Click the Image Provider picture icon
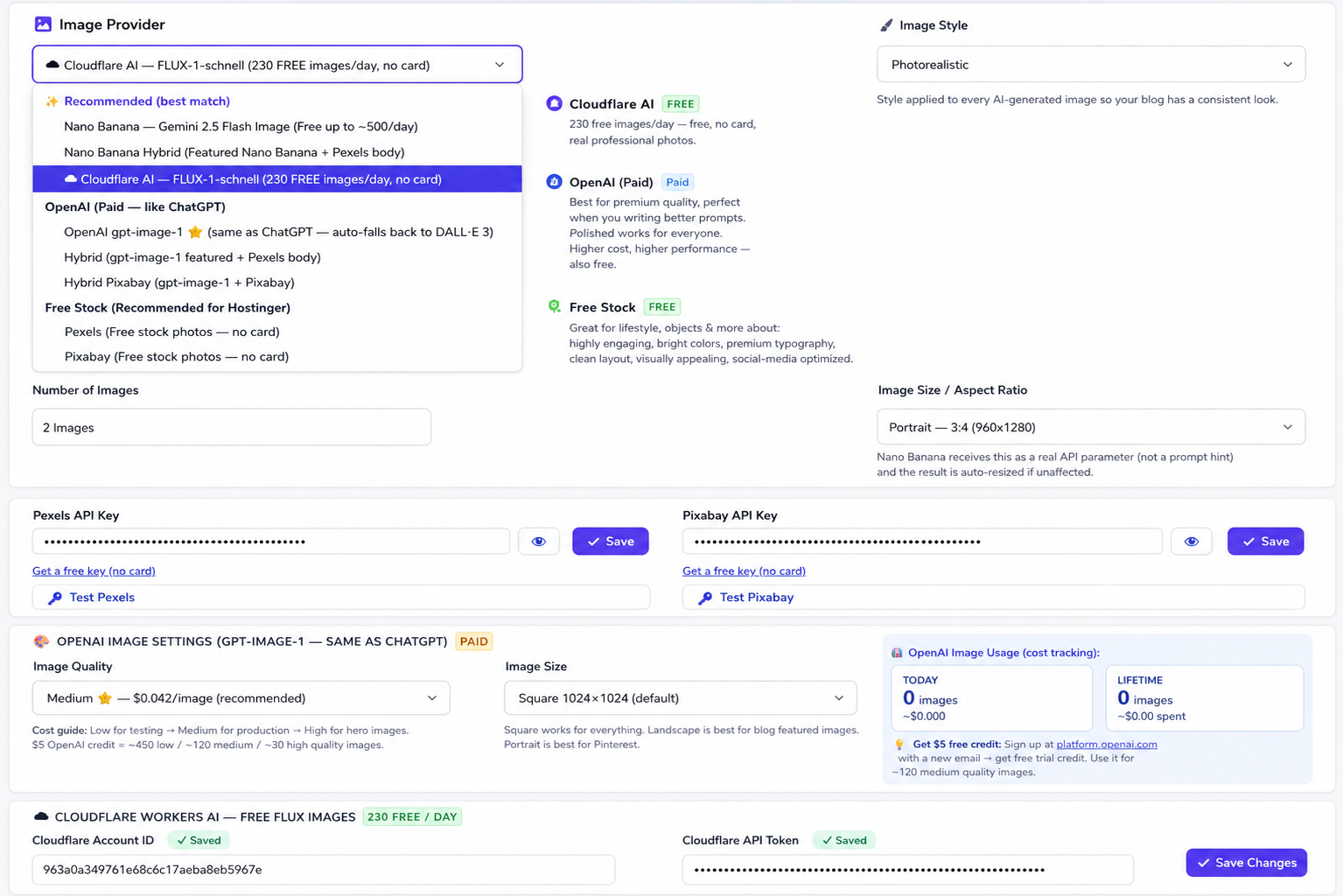The height and width of the screenshot is (896, 1343). (43, 24)
